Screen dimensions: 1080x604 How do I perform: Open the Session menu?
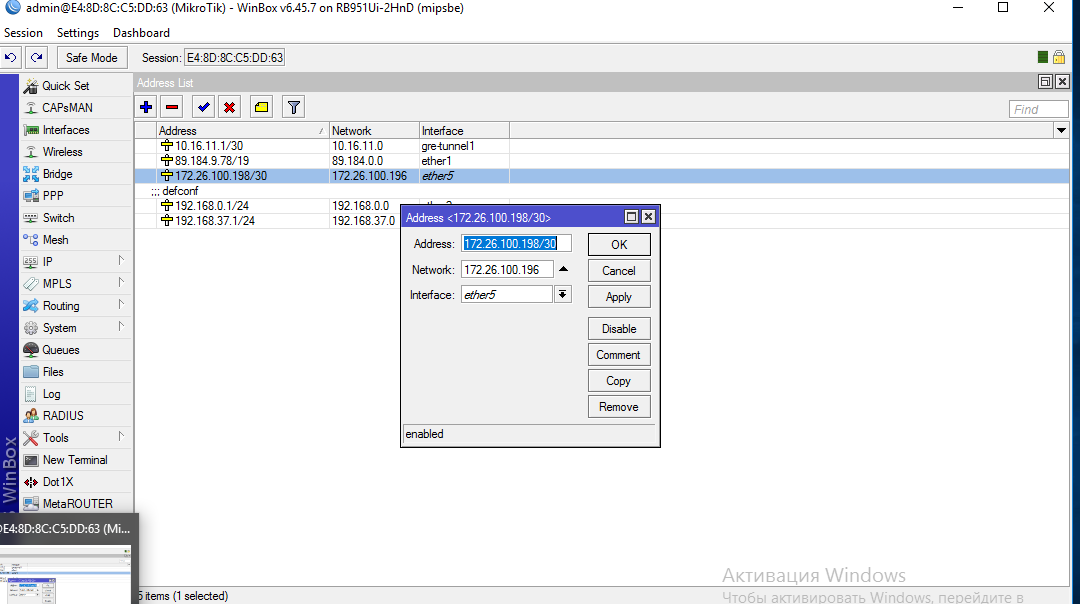click(x=23, y=33)
